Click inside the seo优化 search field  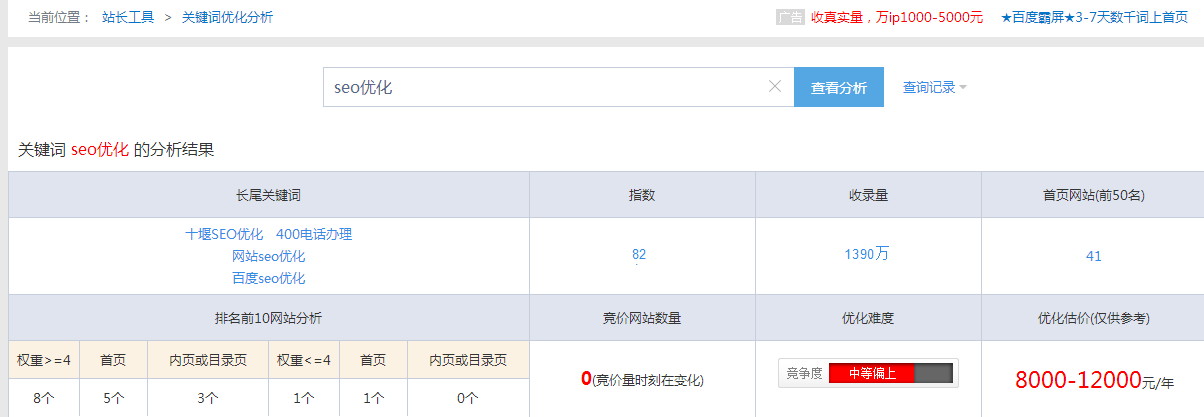pos(540,87)
